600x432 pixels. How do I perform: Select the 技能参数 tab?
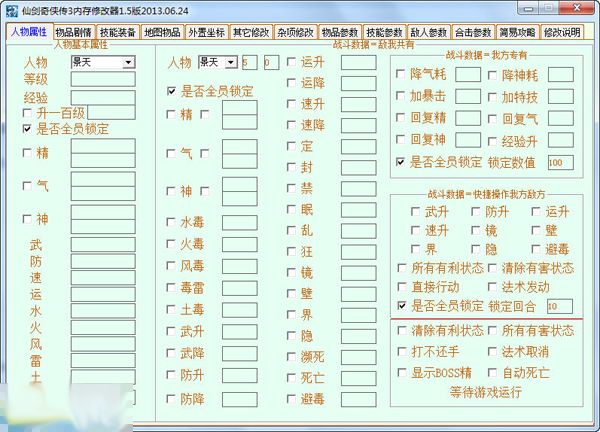(384, 33)
